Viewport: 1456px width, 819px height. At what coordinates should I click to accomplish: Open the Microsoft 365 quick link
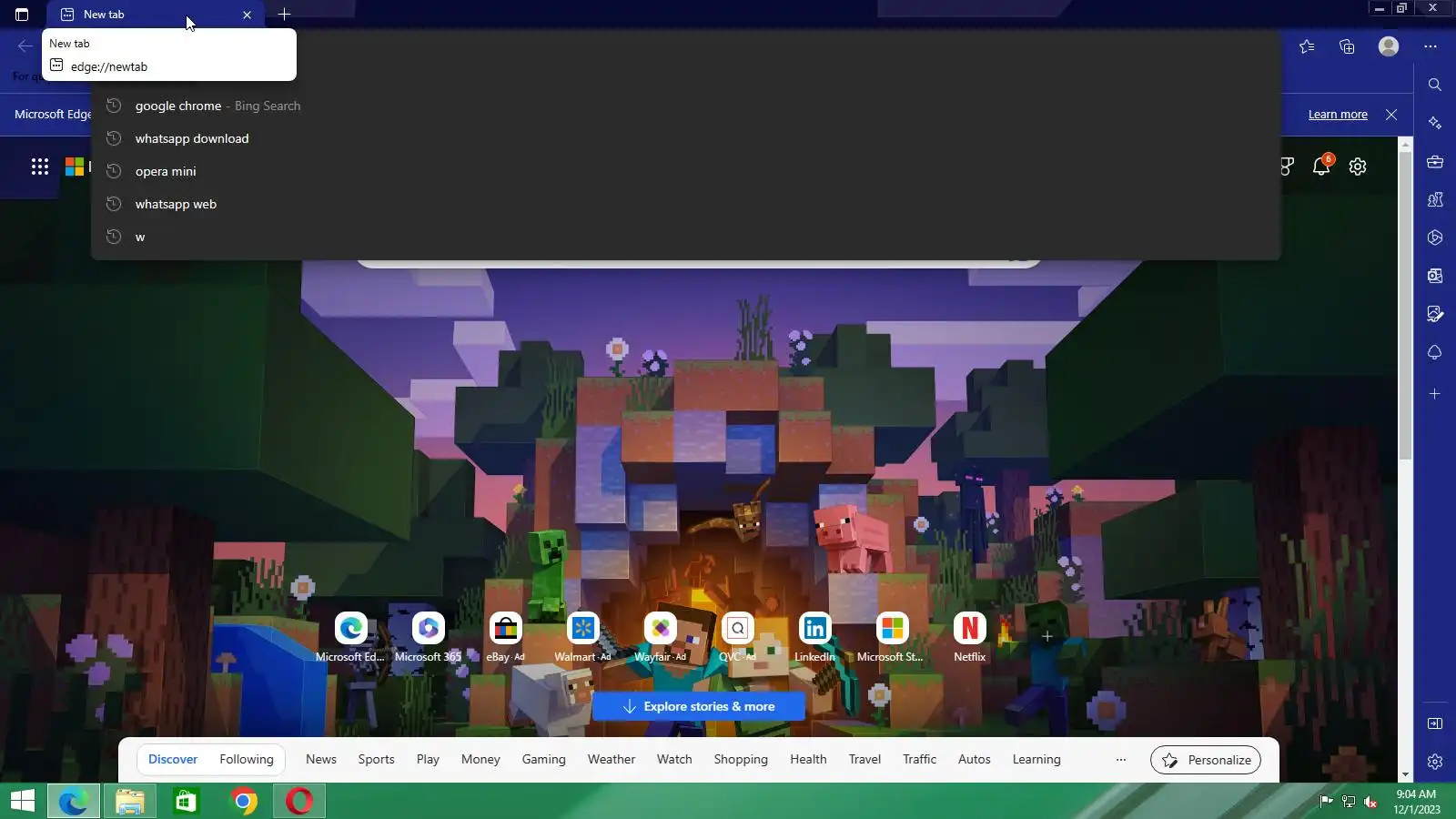pos(428,636)
